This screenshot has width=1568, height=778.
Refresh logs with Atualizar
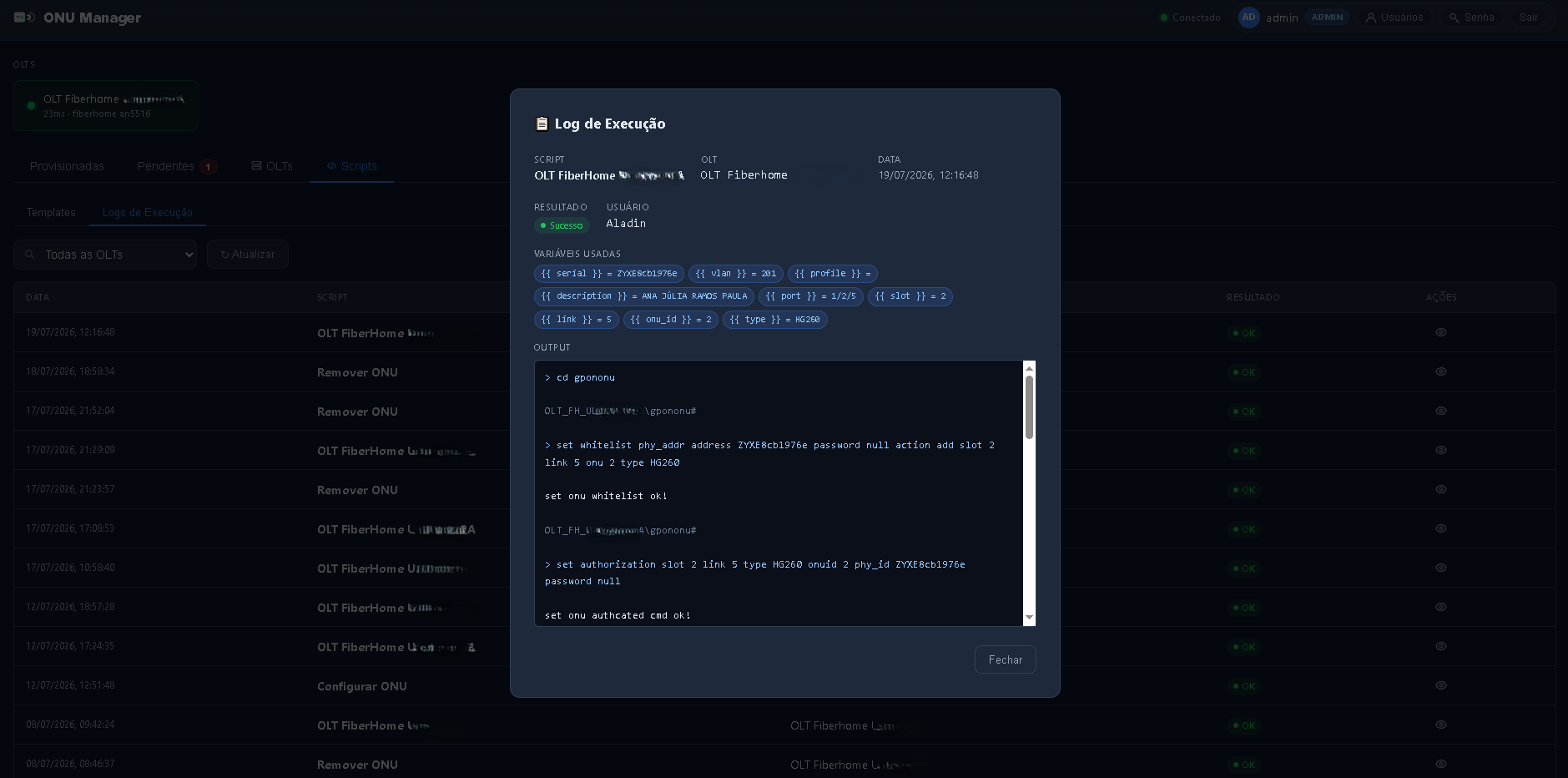click(x=248, y=255)
